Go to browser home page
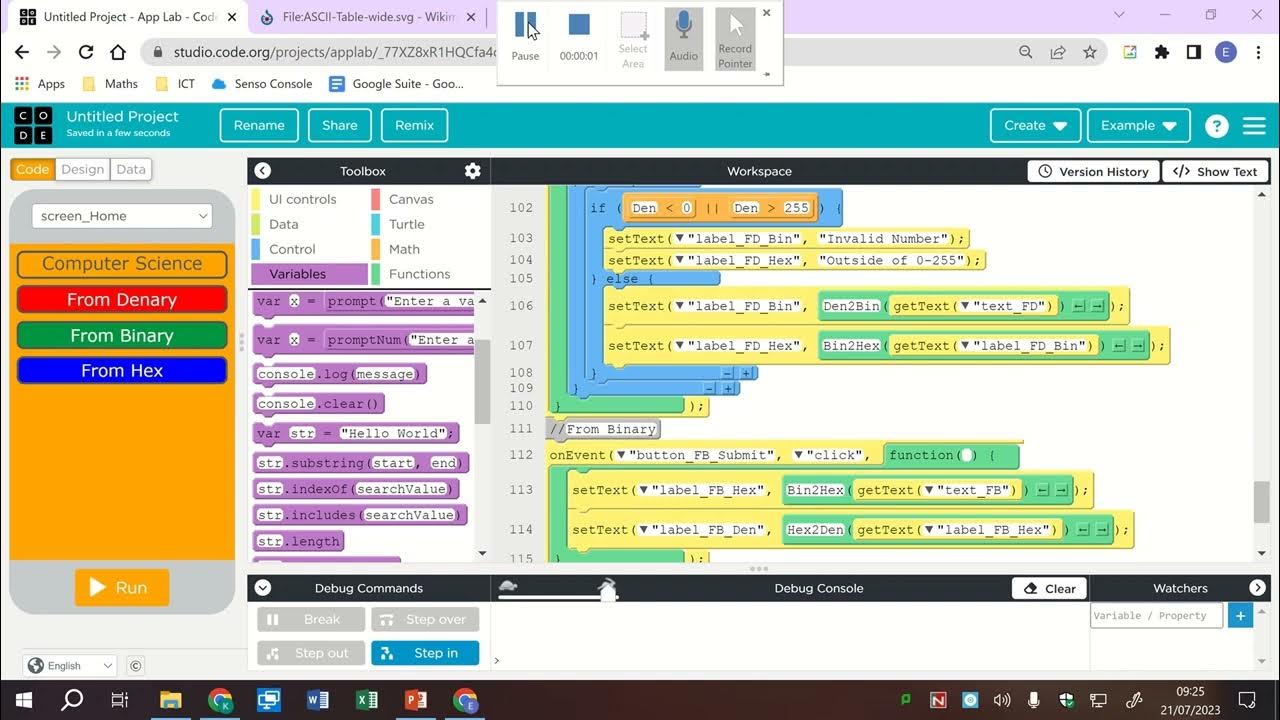1280x720 pixels. tap(118, 52)
